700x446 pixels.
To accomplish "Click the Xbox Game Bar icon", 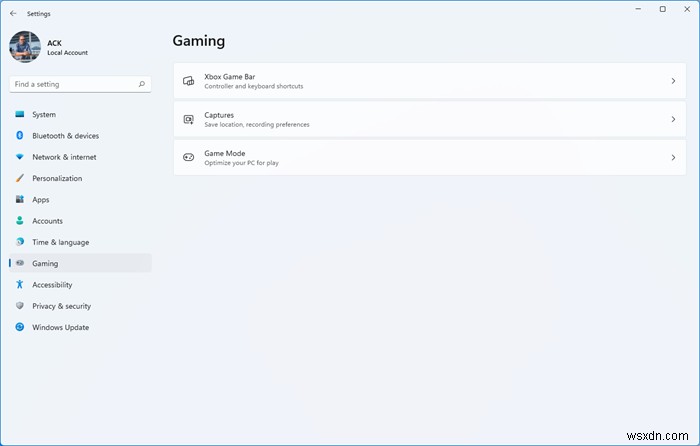I will (188, 81).
